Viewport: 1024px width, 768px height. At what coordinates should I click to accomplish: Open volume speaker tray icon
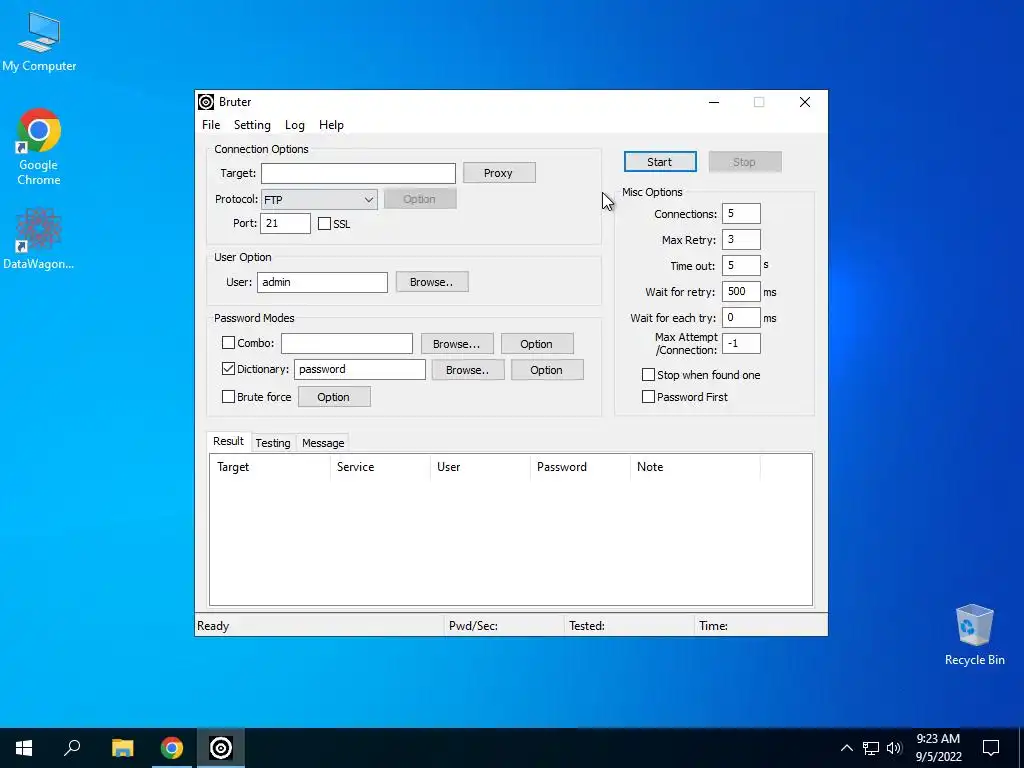point(894,748)
